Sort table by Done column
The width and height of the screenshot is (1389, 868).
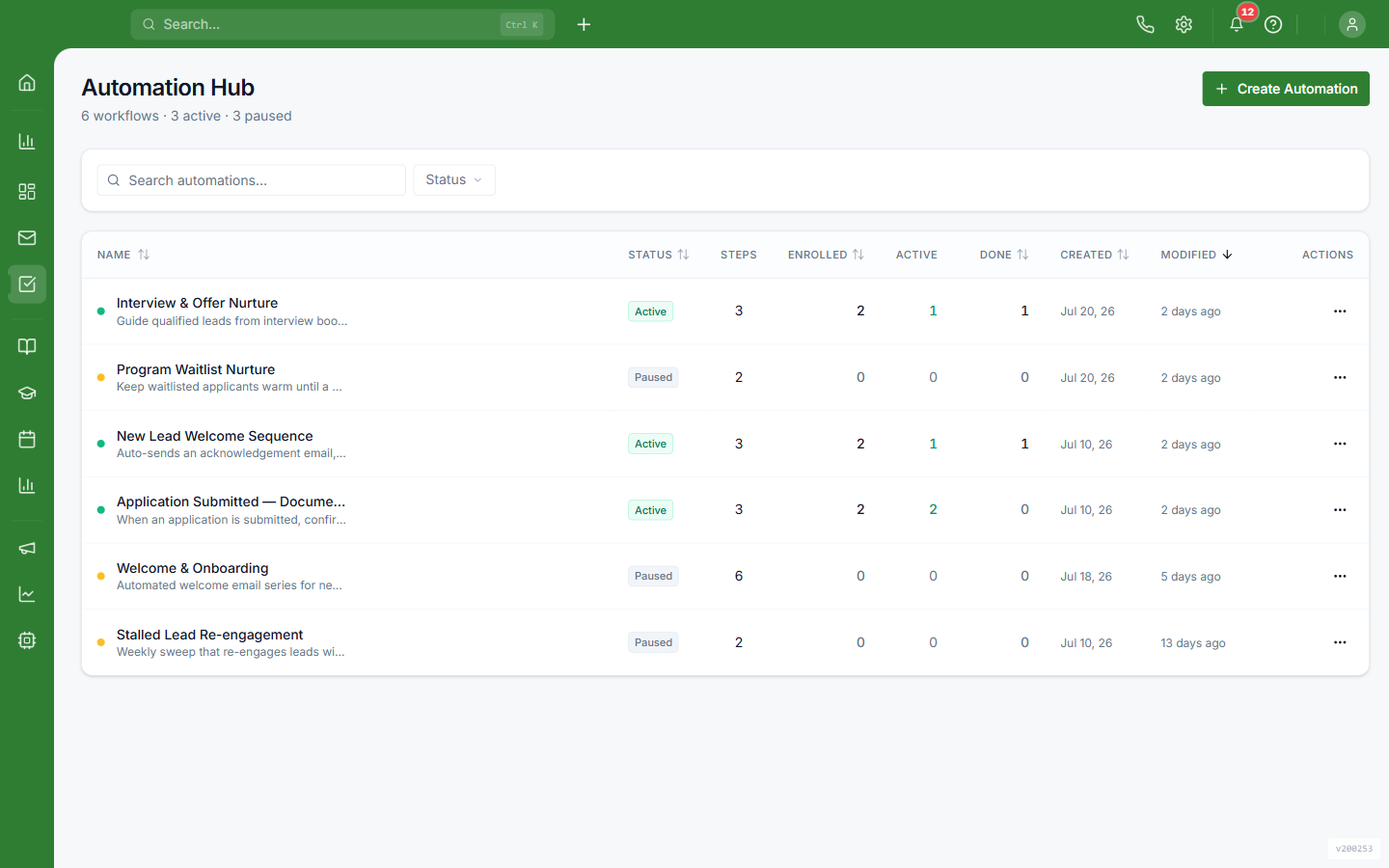click(x=1004, y=255)
